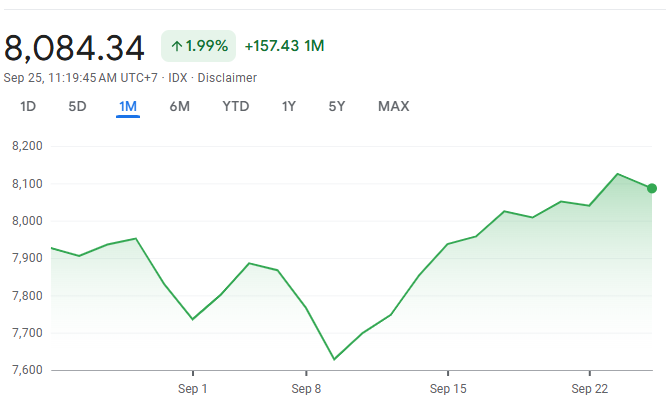Show the MAX time range
The image size is (666, 411).
tap(393, 107)
